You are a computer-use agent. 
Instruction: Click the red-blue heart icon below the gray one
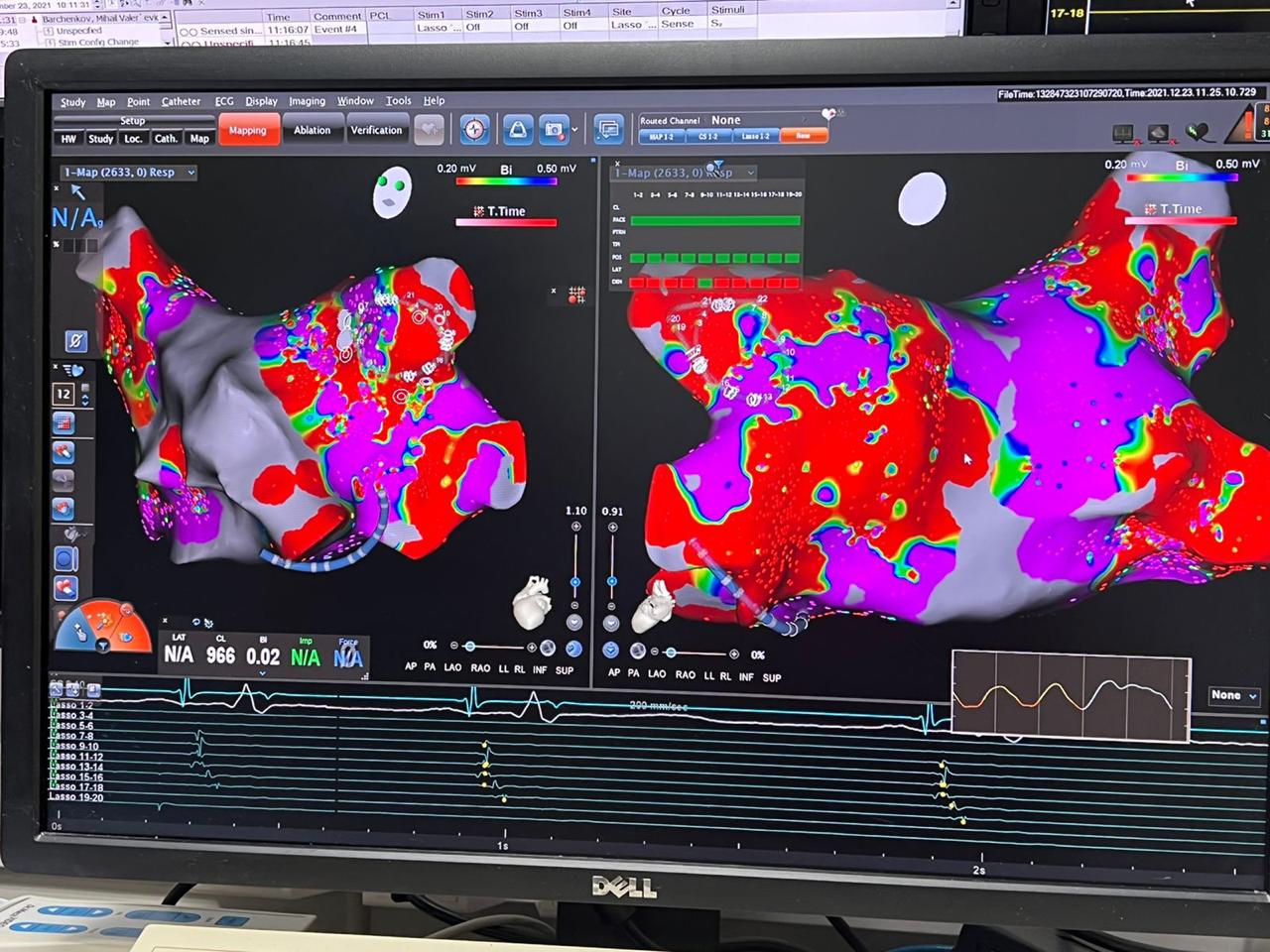[64, 510]
